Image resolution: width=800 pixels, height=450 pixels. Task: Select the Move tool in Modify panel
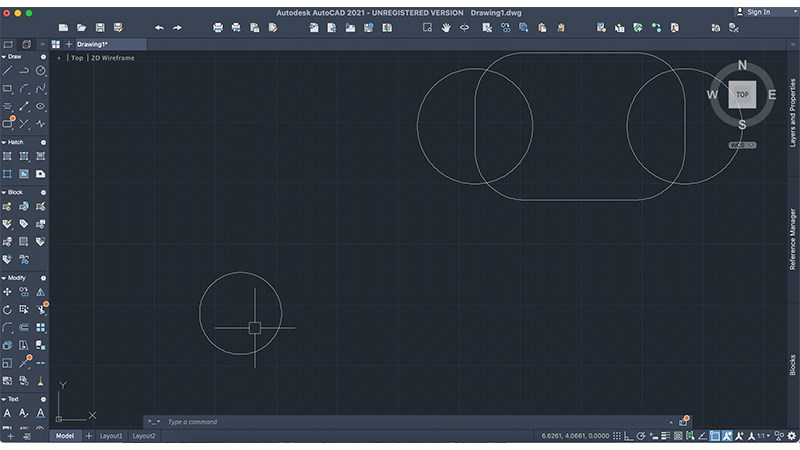point(8,291)
